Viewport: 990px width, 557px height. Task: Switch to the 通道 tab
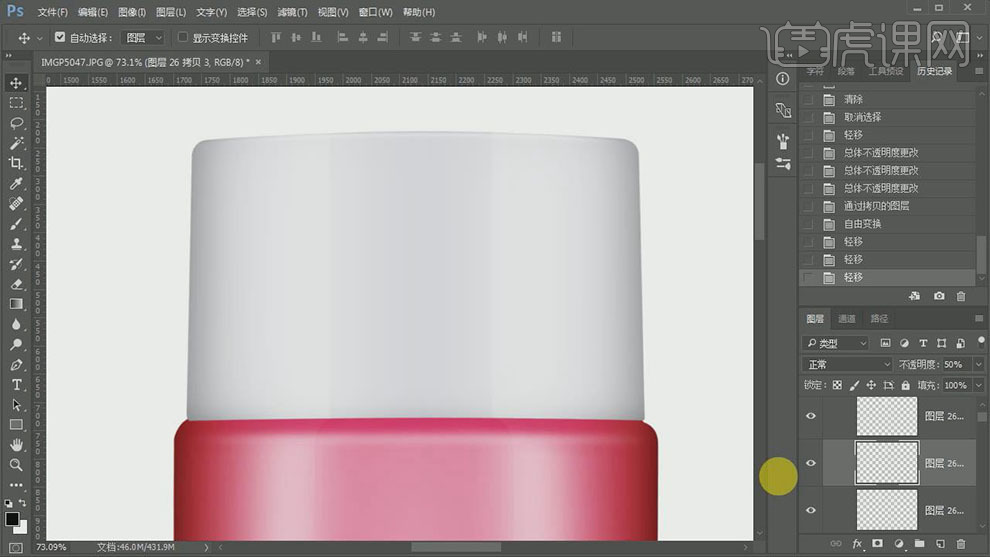pyautogui.click(x=847, y=319)
